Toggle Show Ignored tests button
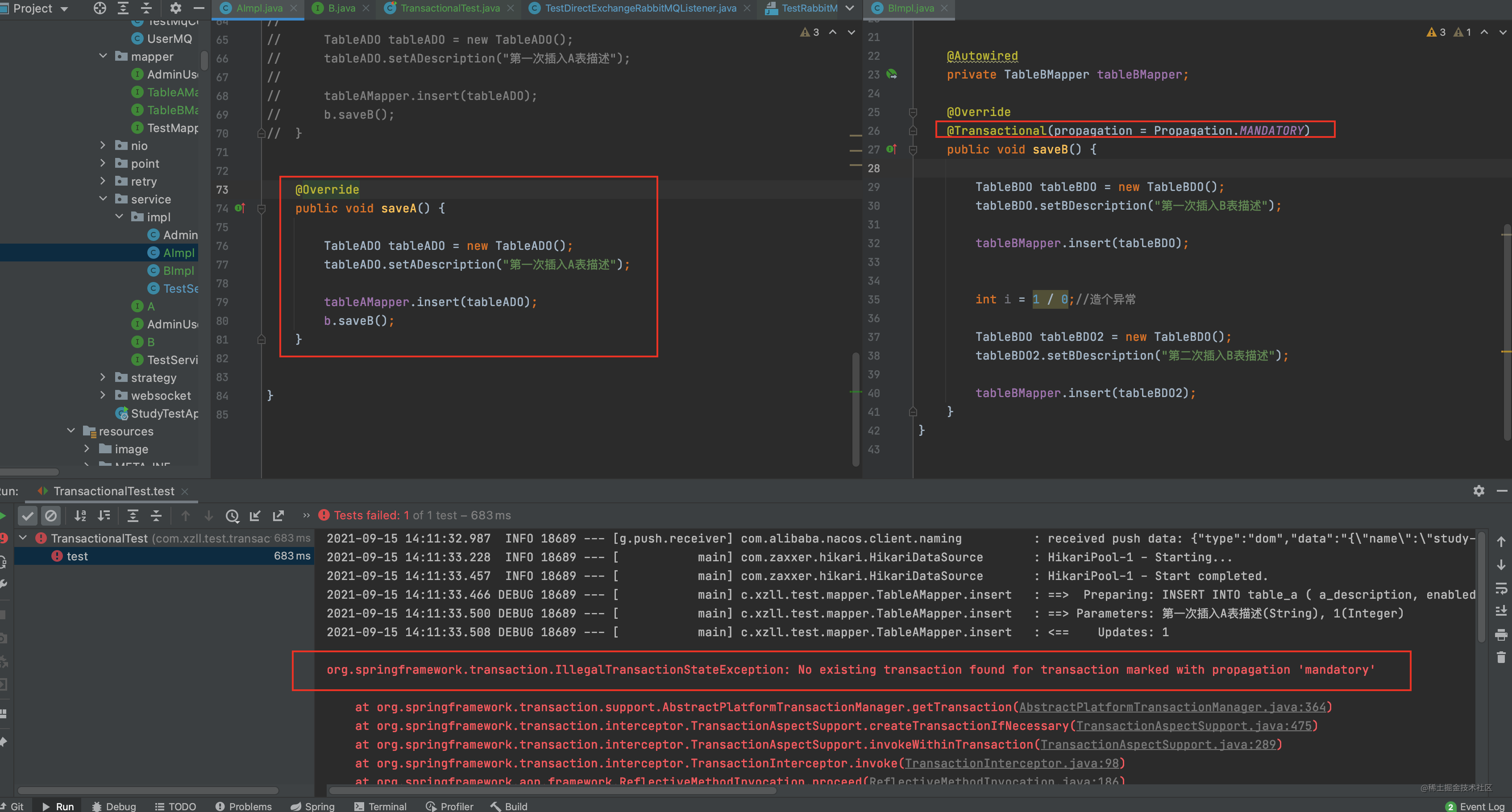1512x812 pixels. [x=51, y=516]
